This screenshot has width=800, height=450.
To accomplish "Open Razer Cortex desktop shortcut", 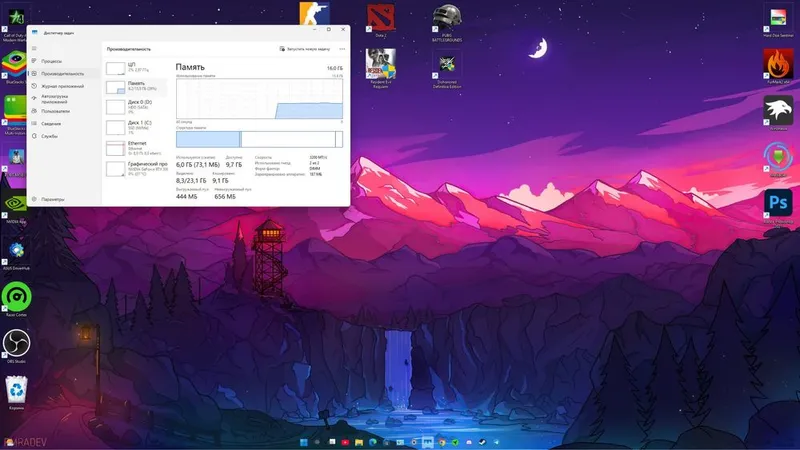I will [16, 299].
